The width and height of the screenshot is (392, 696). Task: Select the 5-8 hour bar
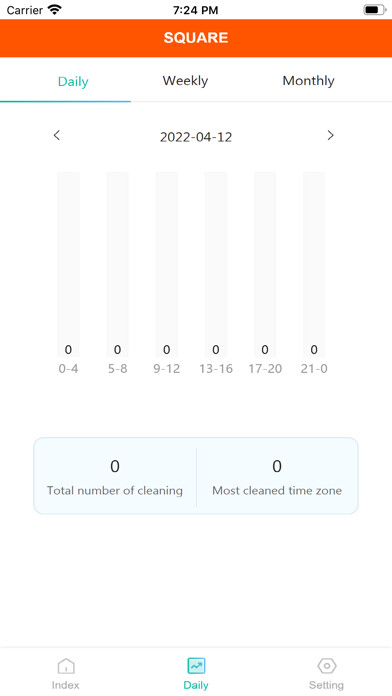click(x=117, y=265)
